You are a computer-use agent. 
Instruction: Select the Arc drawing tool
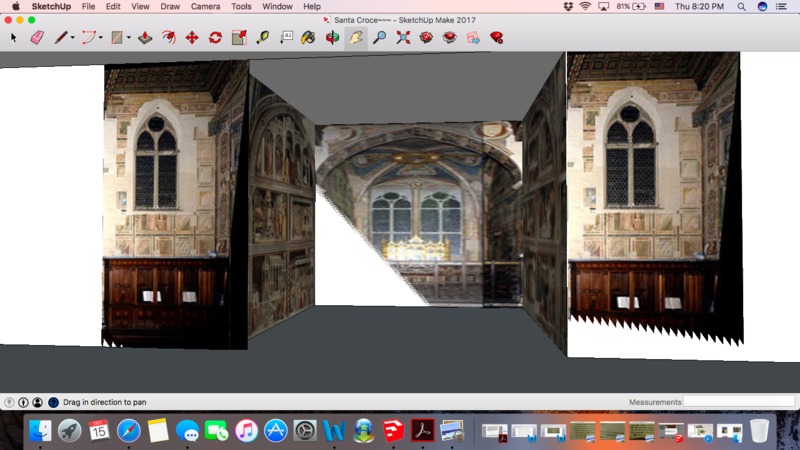tap(89, 38)
